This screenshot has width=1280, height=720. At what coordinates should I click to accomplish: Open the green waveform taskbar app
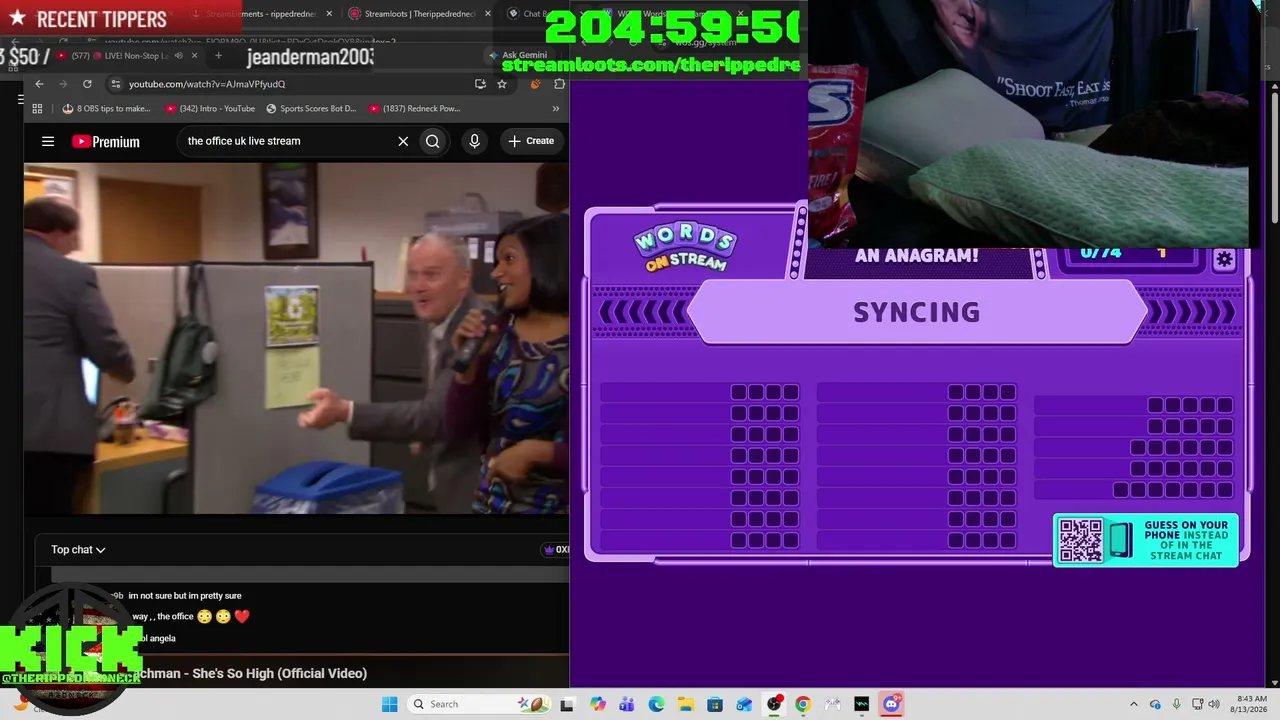pos(862,704)
